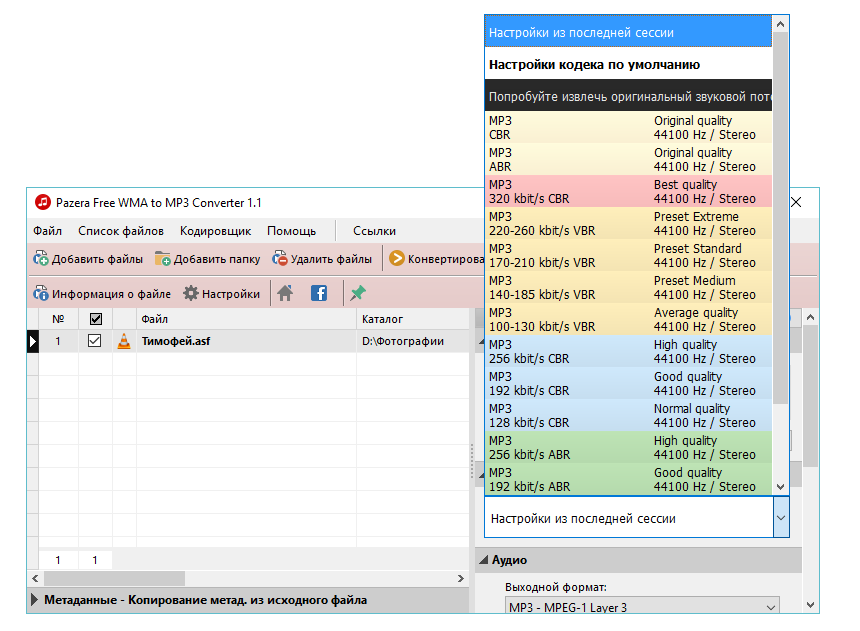Toggle the select-all checkbox in column header
The image size is (860, 631).
tap(94, 317)
